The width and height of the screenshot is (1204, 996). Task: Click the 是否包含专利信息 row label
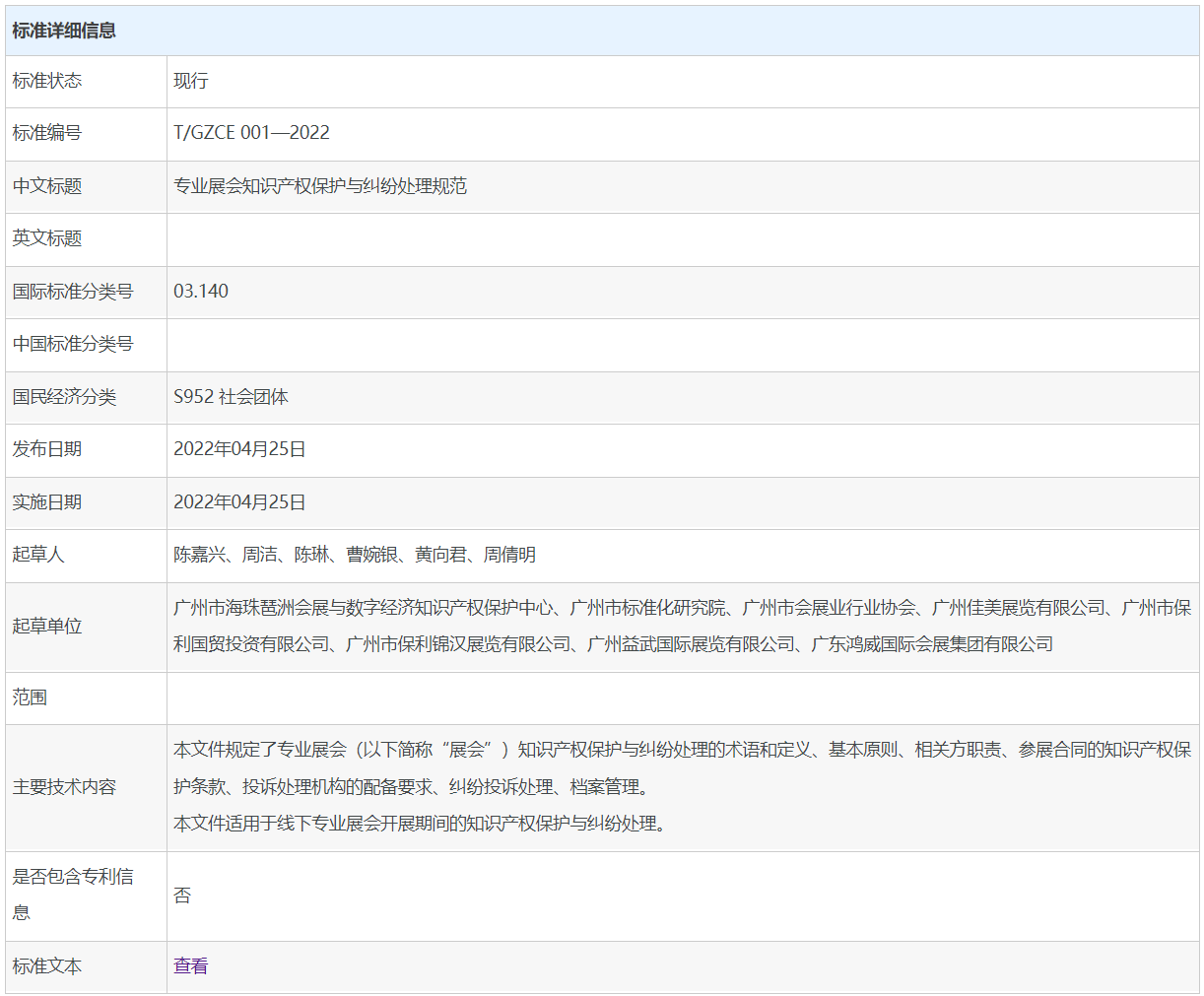[x=73, y=877]
